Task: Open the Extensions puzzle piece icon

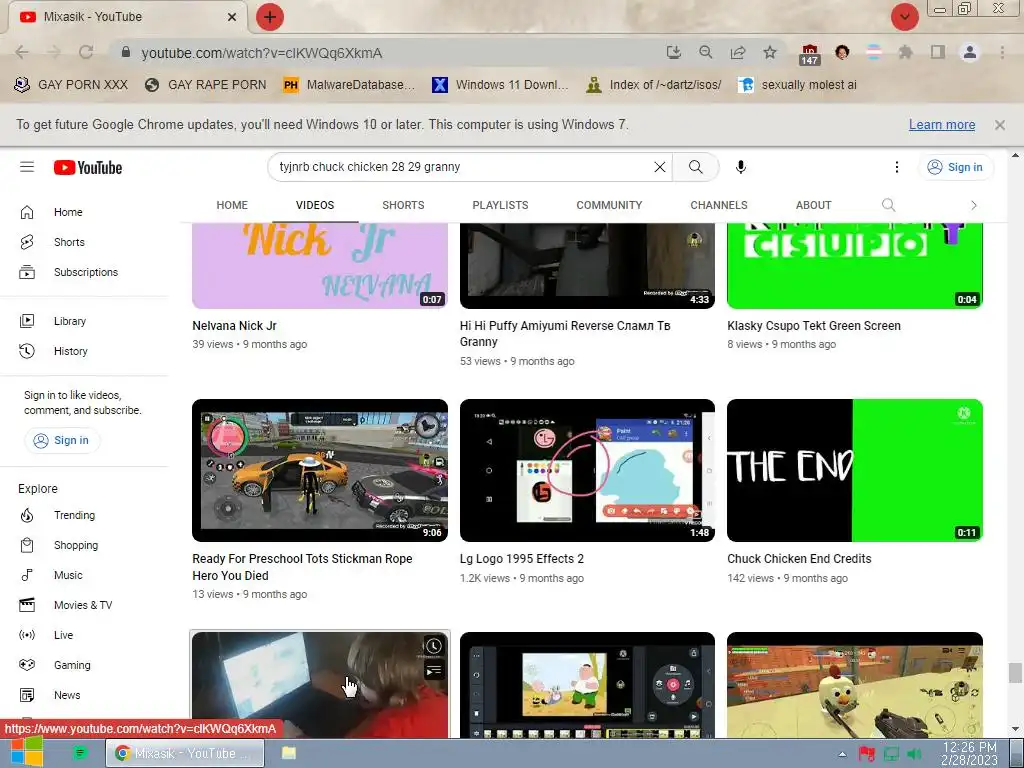Action: click(x=905, y=53)
